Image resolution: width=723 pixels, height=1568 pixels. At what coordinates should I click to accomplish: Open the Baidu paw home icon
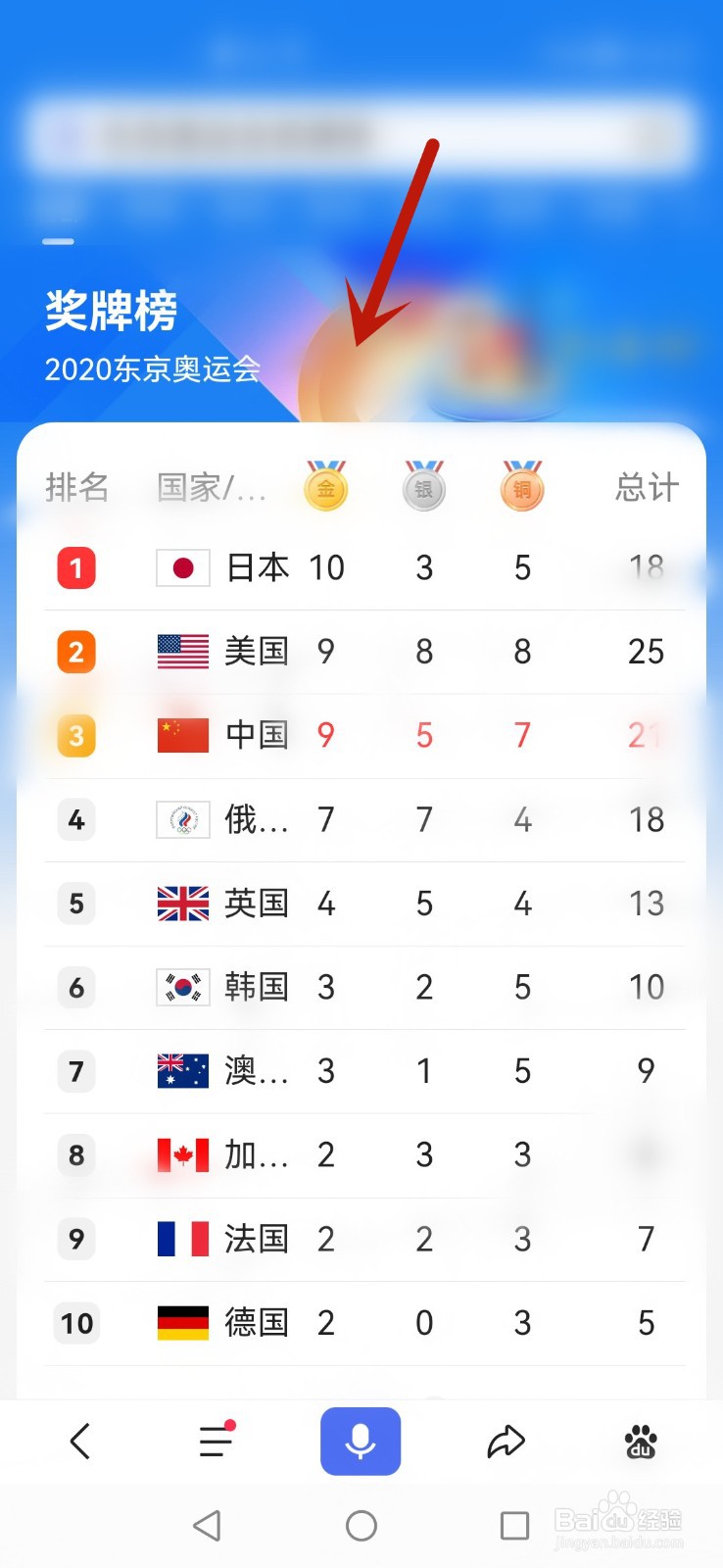coord(641,1442)
